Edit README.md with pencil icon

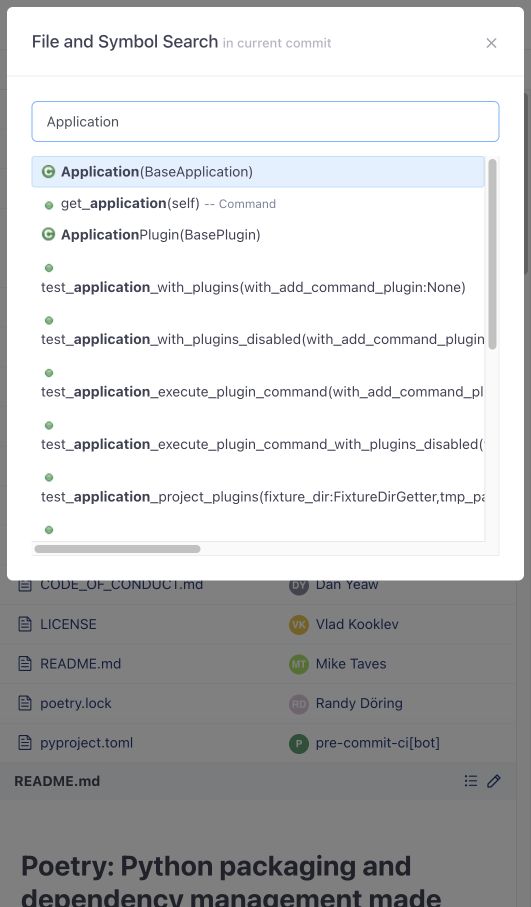[x=494, y=781]
